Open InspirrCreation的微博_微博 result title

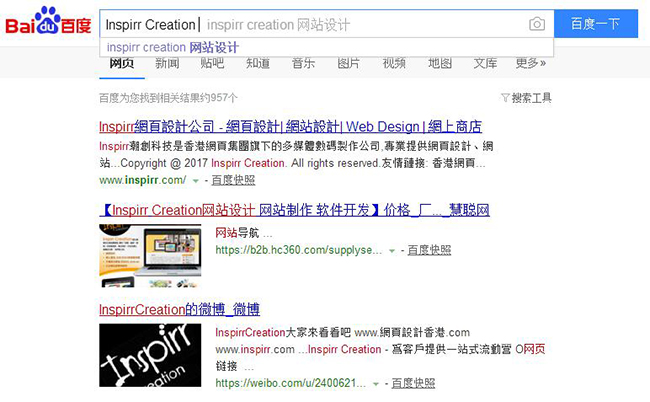pos(179,310)
